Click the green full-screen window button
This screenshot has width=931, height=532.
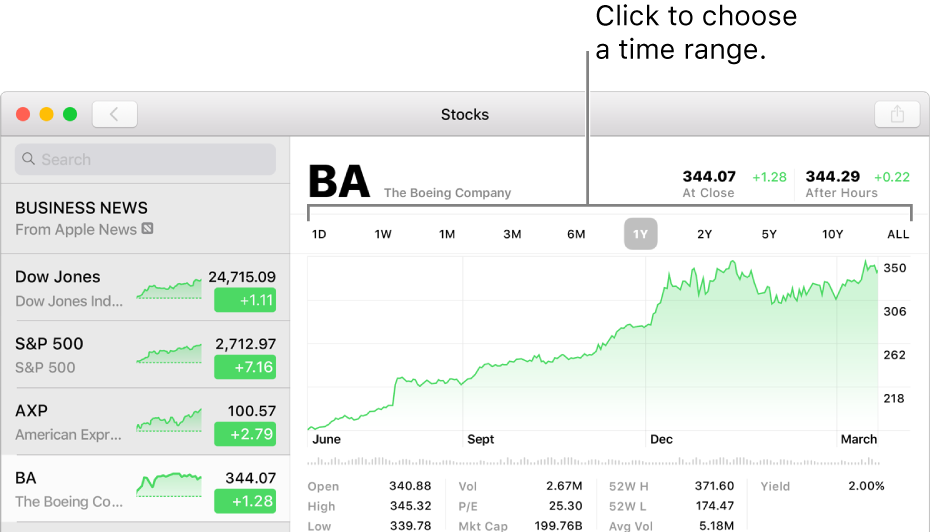pyautogui.click(x=70, y=114)
